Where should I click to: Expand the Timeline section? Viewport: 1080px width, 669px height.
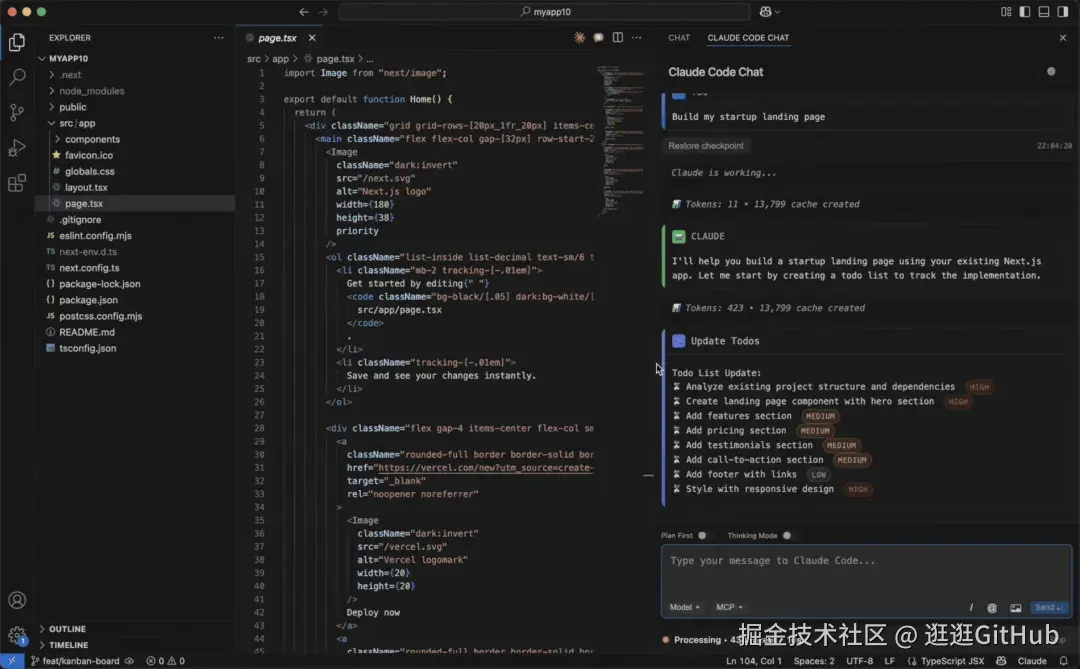pos(68,645)
